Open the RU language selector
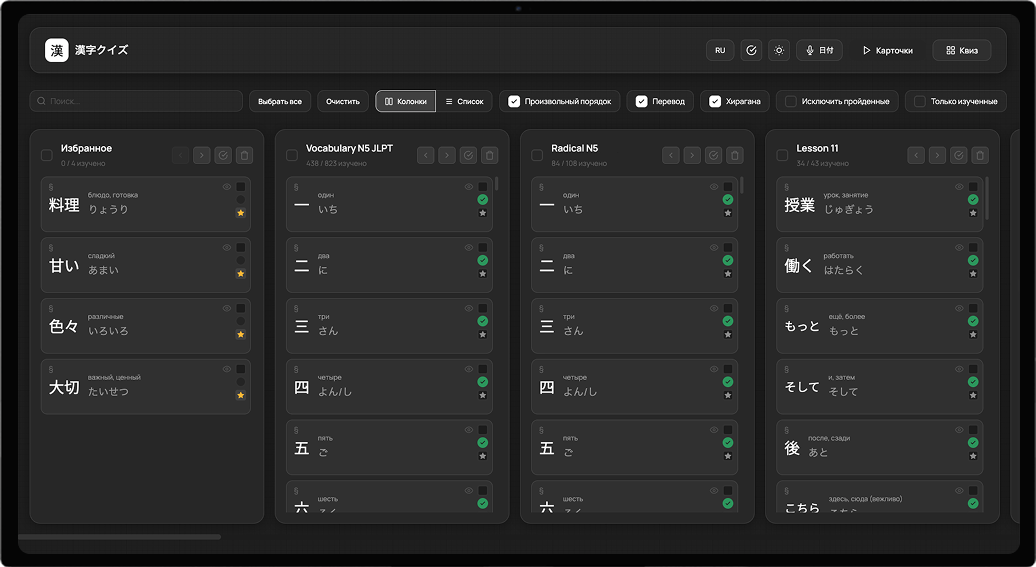Image resolution: width=1036 pixels, height=567 pixels. coord(720,50)
